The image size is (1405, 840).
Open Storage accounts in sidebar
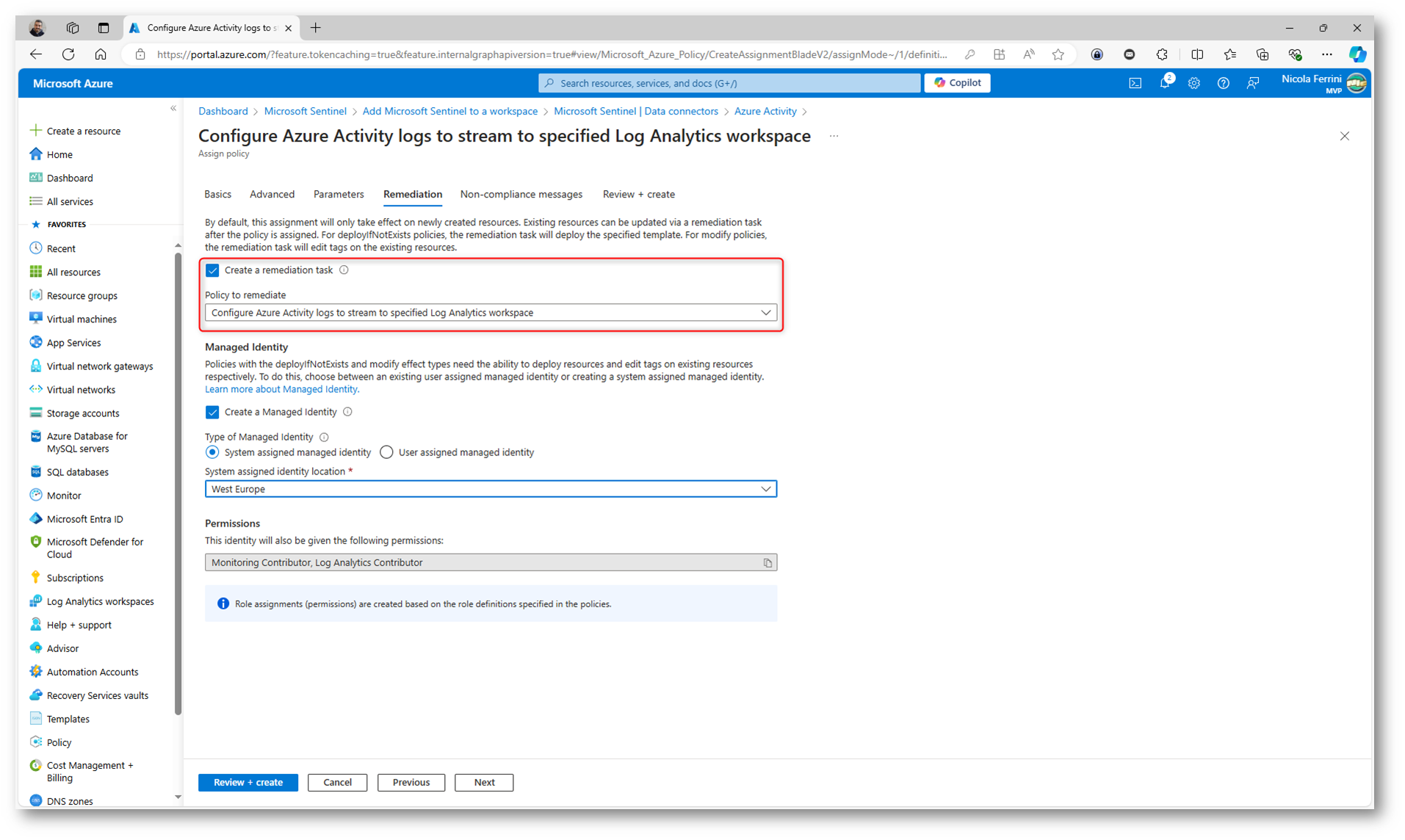point(82,413)
